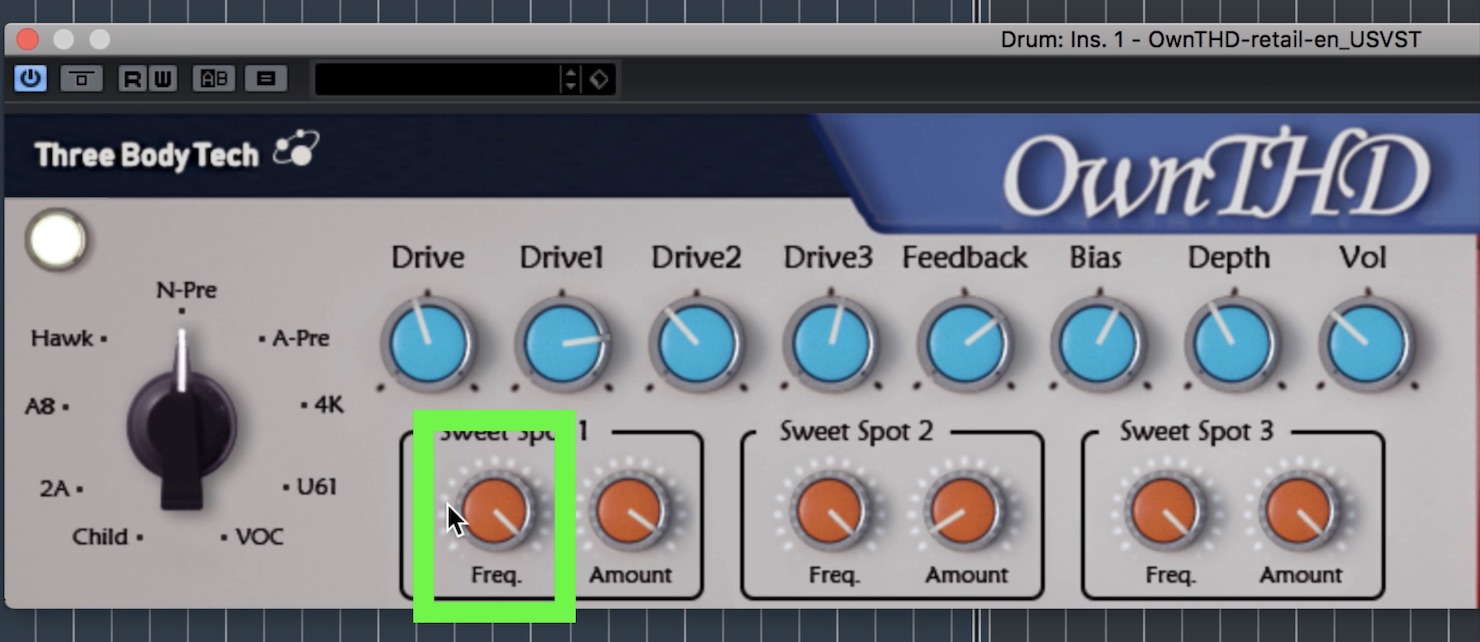
Task: Toggle A/B comparison button
Action: click(x=214, y=78)
